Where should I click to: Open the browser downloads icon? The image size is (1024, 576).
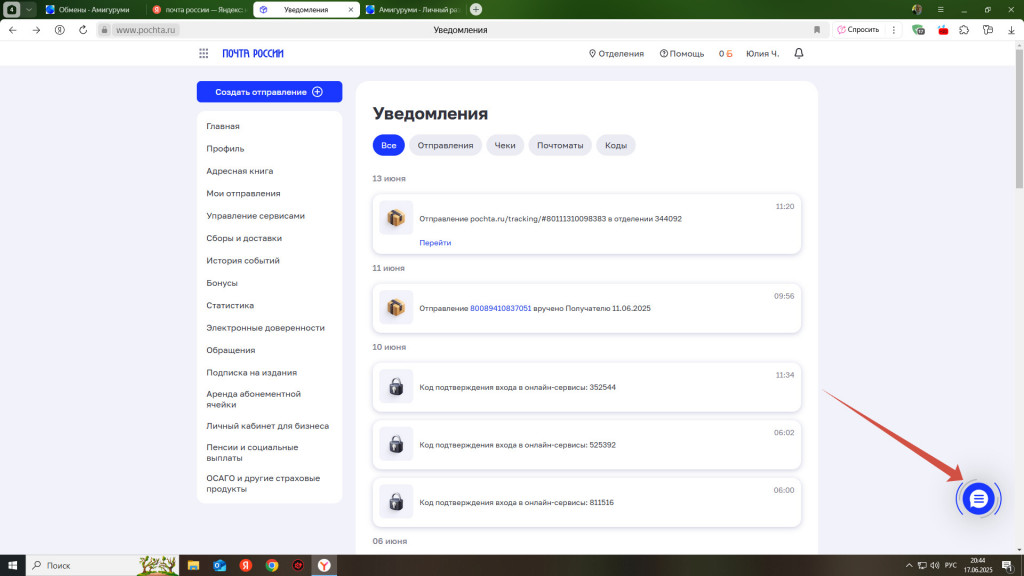click(1011, 30)
